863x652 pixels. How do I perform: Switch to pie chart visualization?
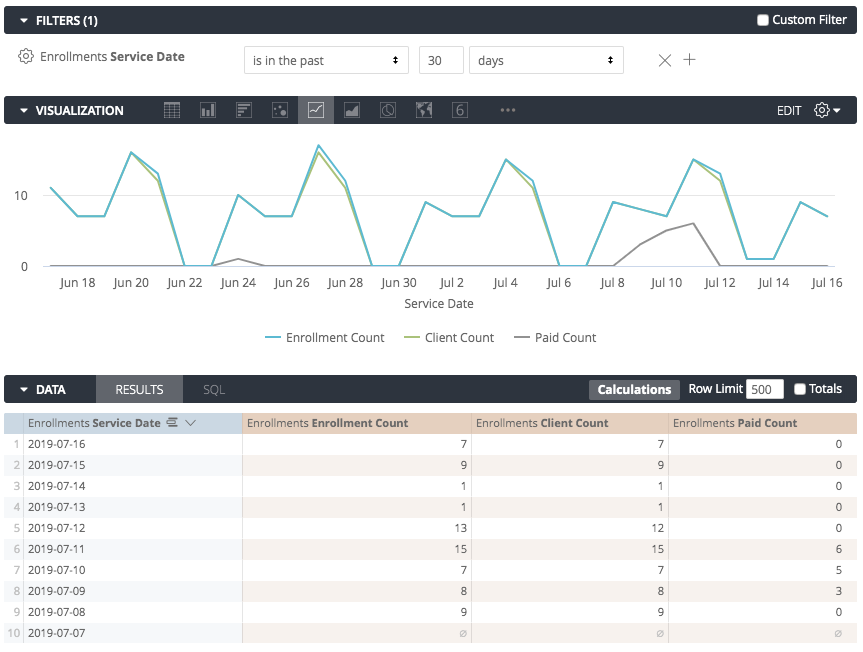point(388,111)
